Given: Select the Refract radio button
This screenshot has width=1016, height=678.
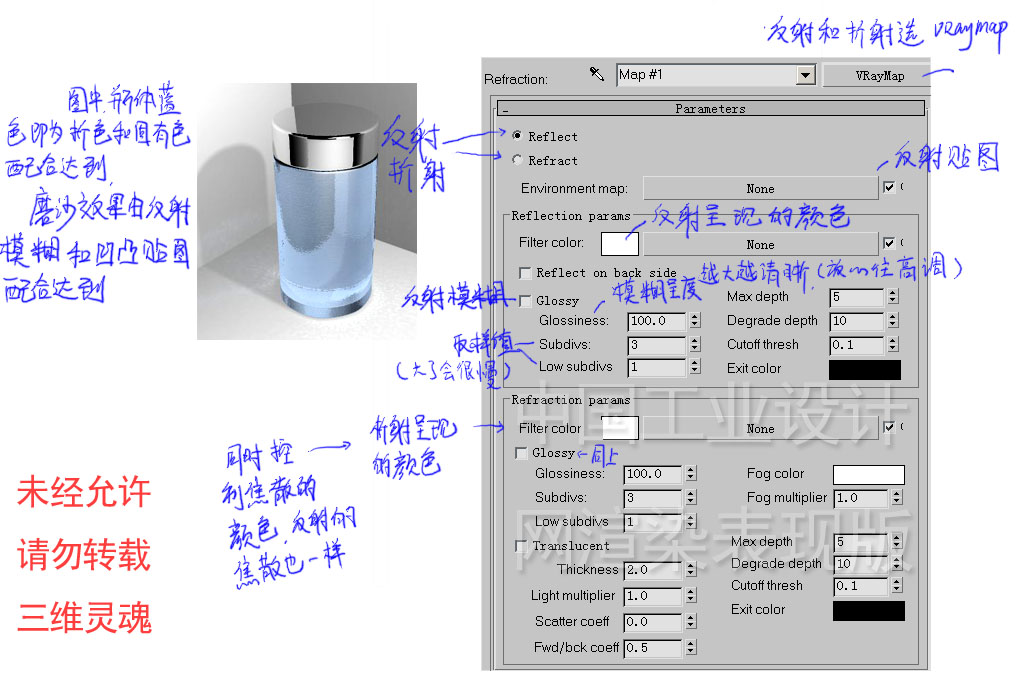Looking at the screenshot, I should tap(517, 159).
